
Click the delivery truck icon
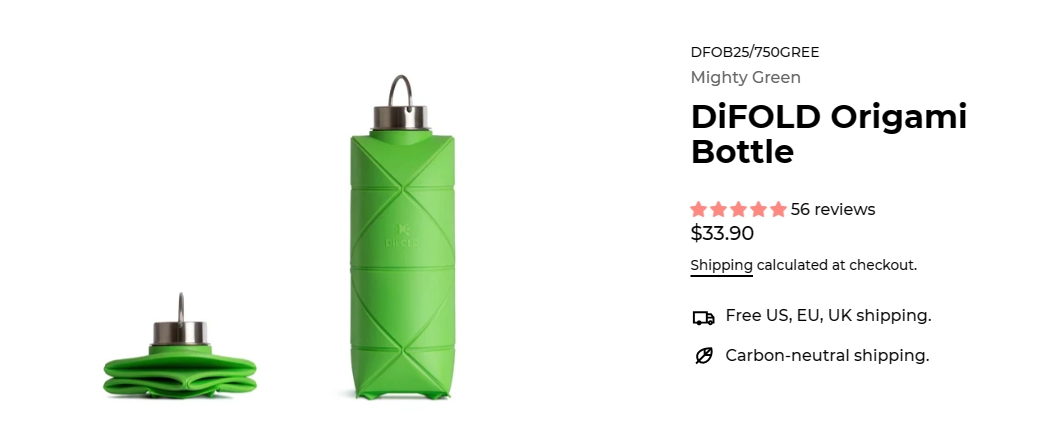click(x=704, y=318)
